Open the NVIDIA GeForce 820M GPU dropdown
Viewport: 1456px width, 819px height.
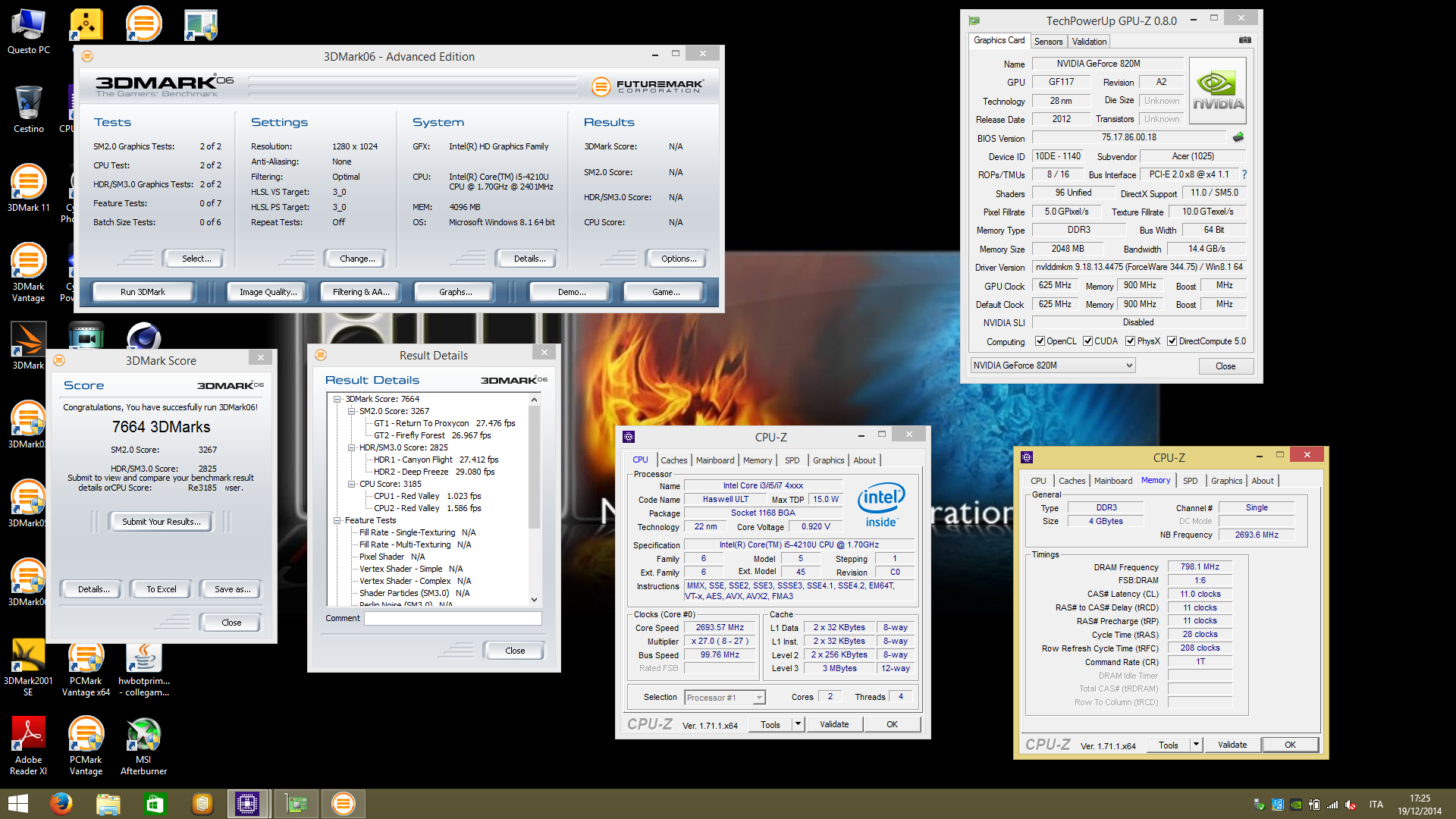(1053, 366)
